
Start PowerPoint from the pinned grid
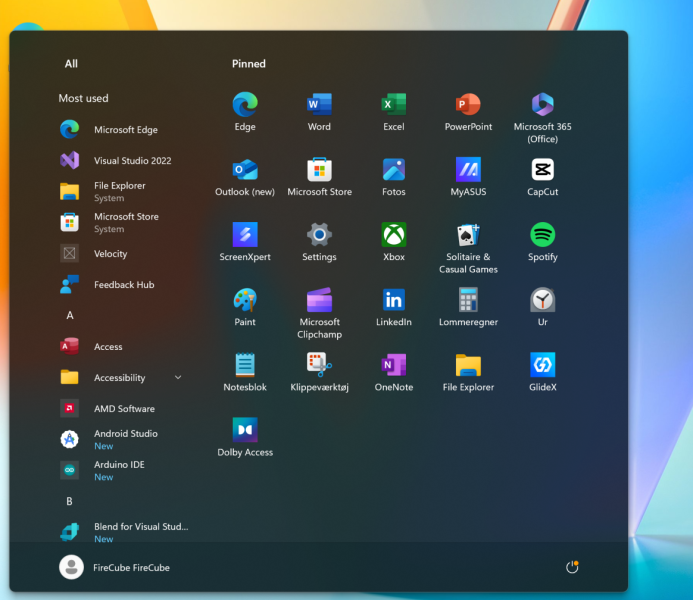click(468, 111)
